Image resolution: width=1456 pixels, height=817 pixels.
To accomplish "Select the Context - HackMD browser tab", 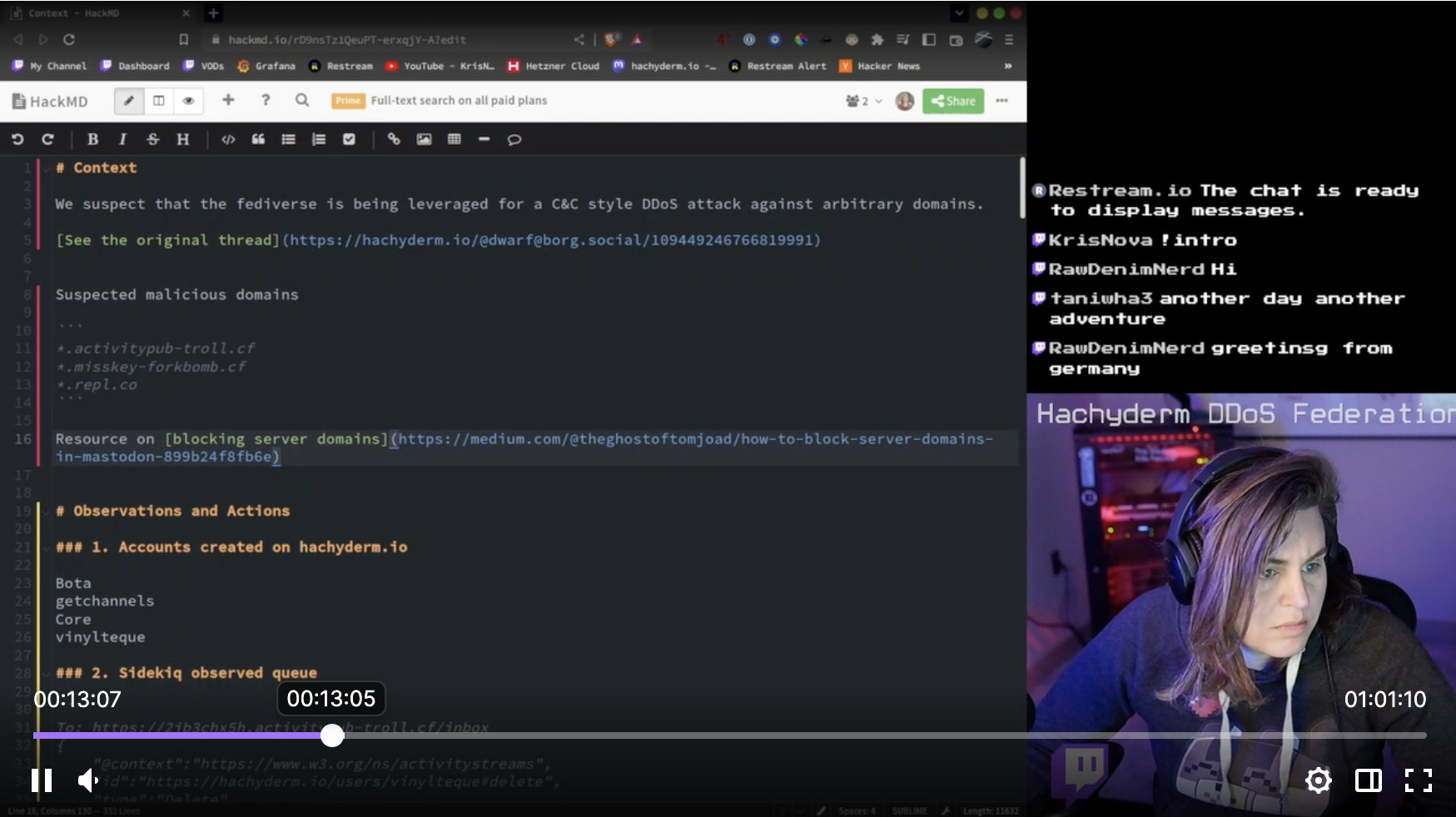I will [x=100, y=12].
